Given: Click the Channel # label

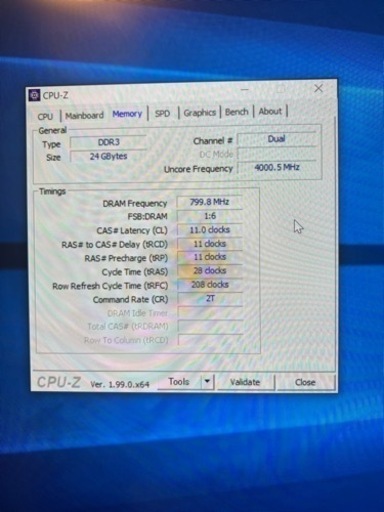Looking at the screenshot, I should 213,141.
